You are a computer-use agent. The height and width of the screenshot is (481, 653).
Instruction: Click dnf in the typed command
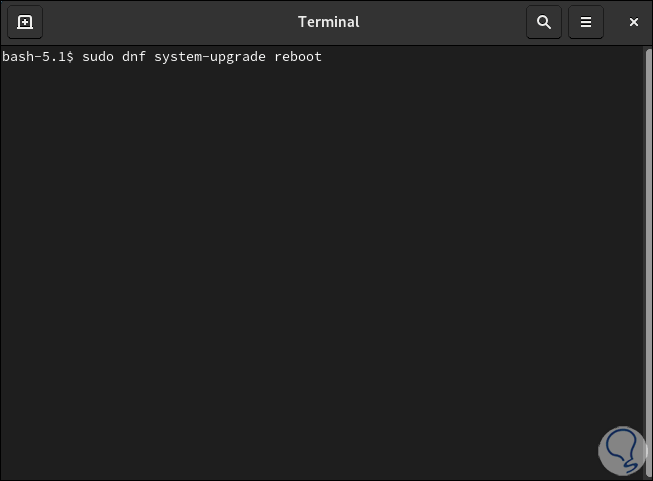pos(134,57)
